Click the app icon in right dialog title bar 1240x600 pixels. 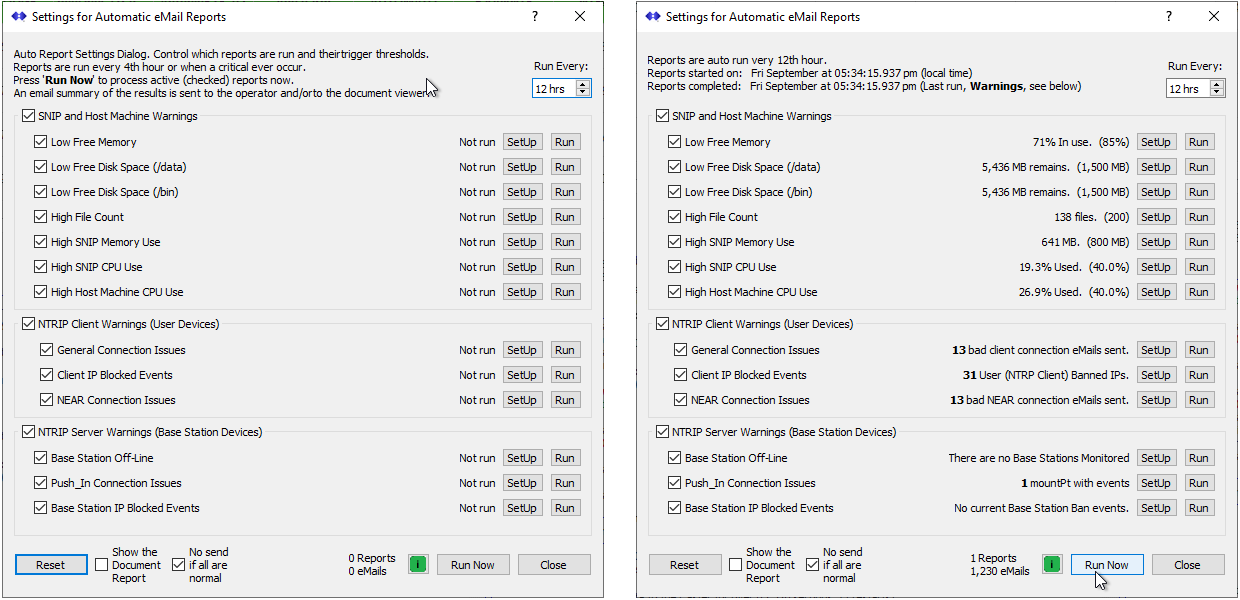point(653,17)
